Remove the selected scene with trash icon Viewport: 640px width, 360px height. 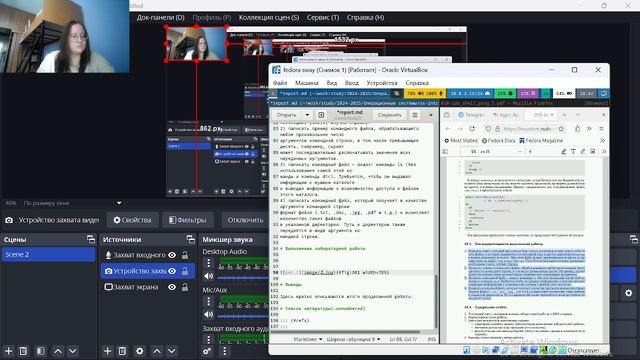click(23, 351)
